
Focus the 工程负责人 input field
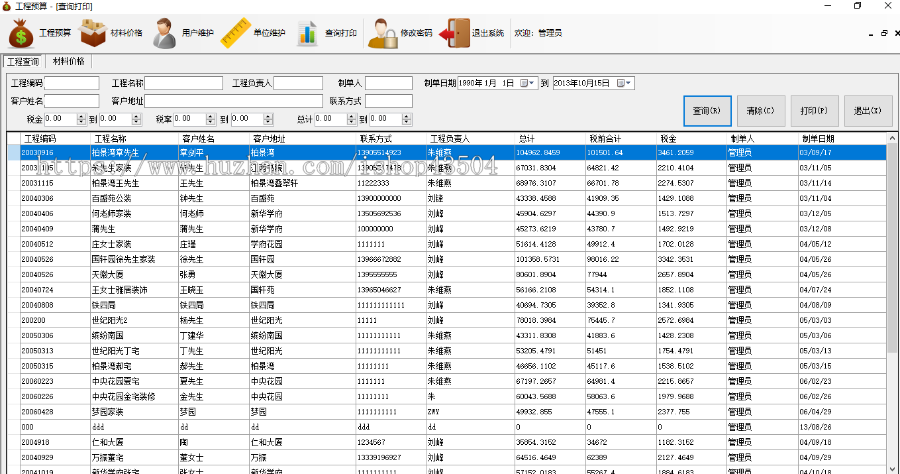click(298, 83)
